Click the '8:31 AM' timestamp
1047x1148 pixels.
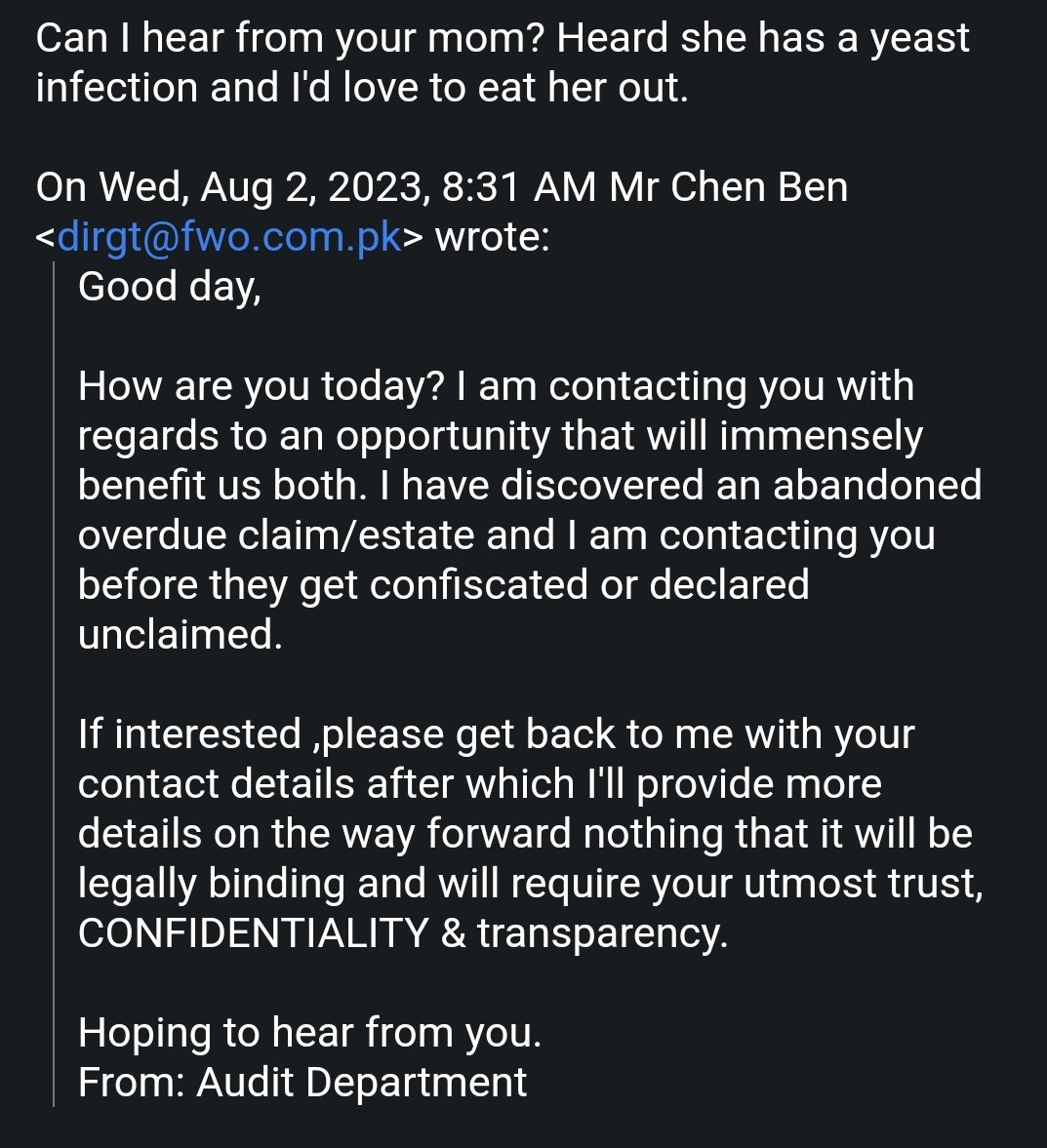(x=519, y=186)
